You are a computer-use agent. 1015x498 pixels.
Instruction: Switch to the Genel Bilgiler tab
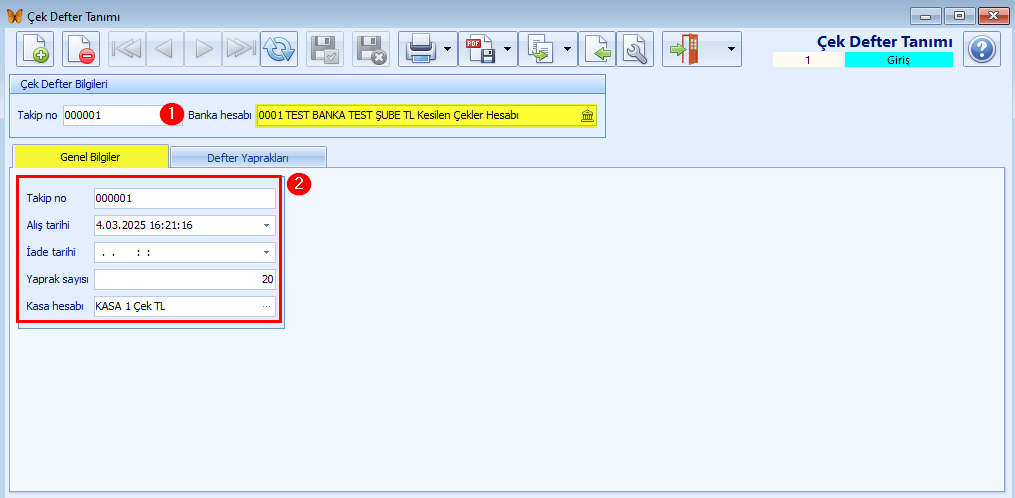pos(91,157)
